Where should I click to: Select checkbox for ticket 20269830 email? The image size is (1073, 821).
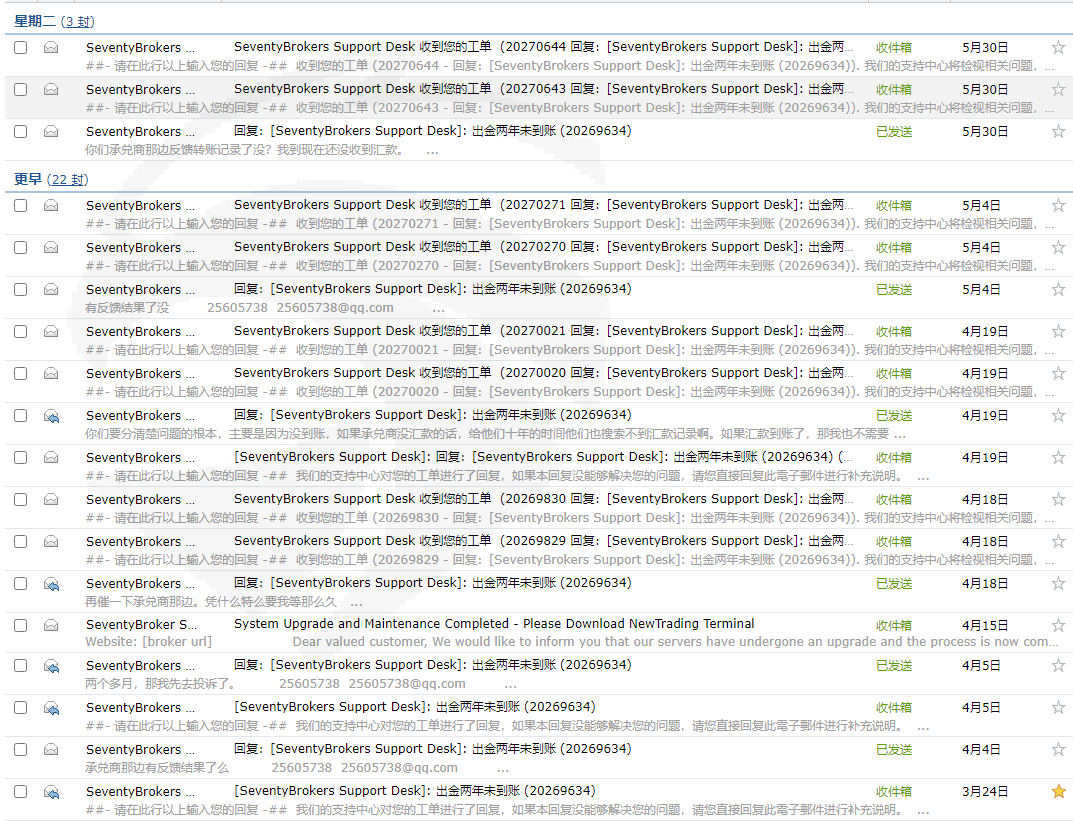tap(21, 499)
